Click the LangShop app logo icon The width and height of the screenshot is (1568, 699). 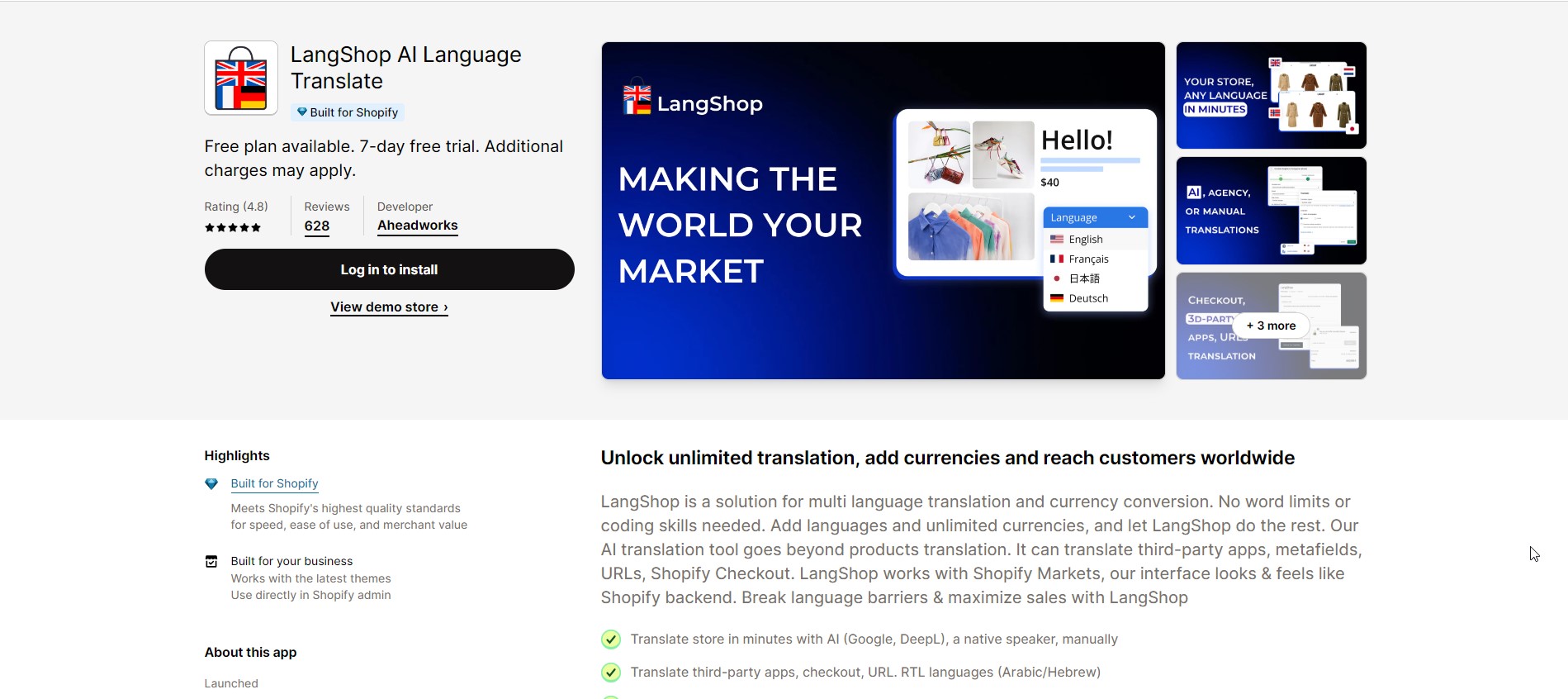241,78
